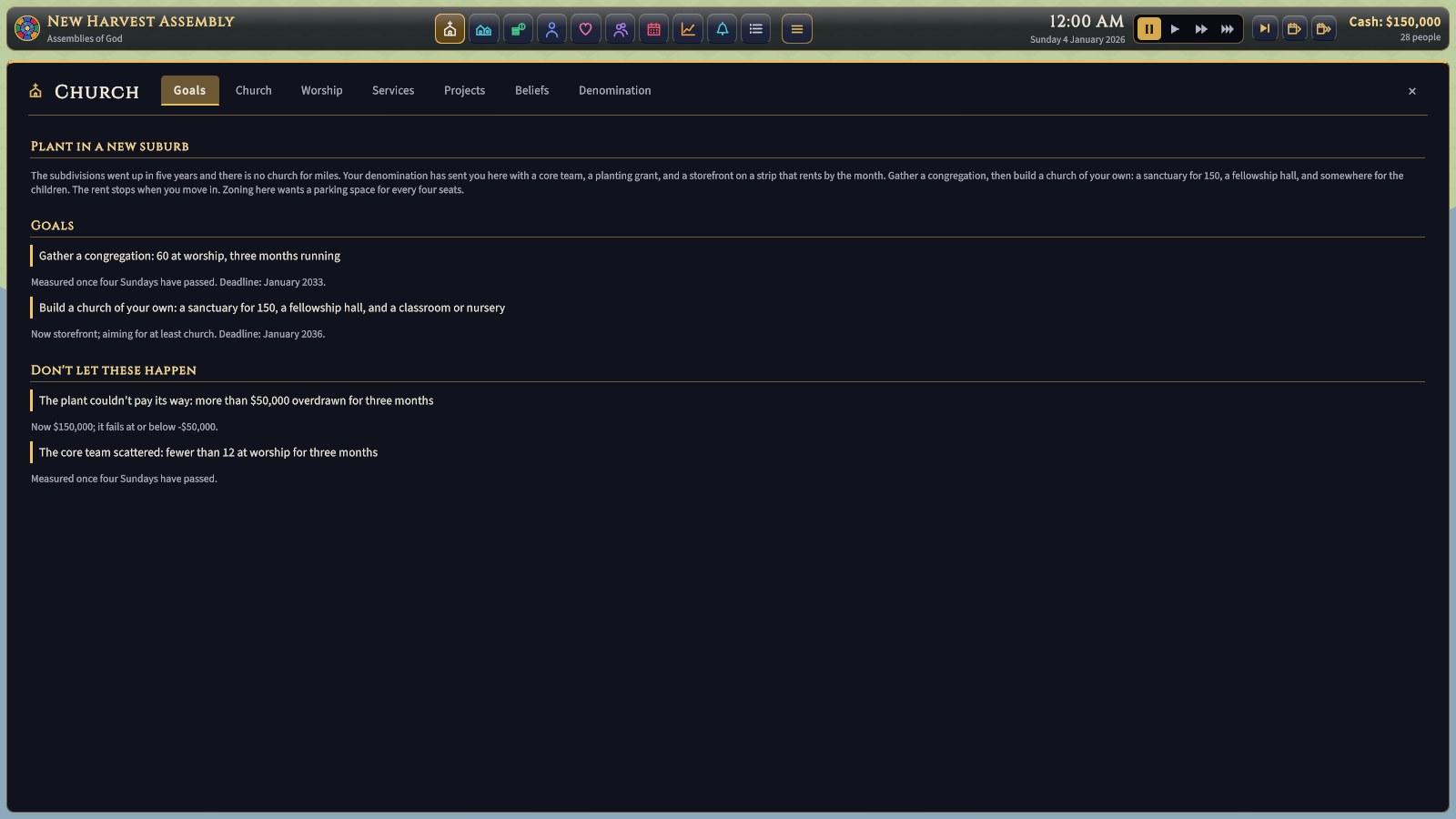This screenshot has width=1456, height=819.
Task: Click the skip-to-next step icon
Action: (x=1264, y=29)
